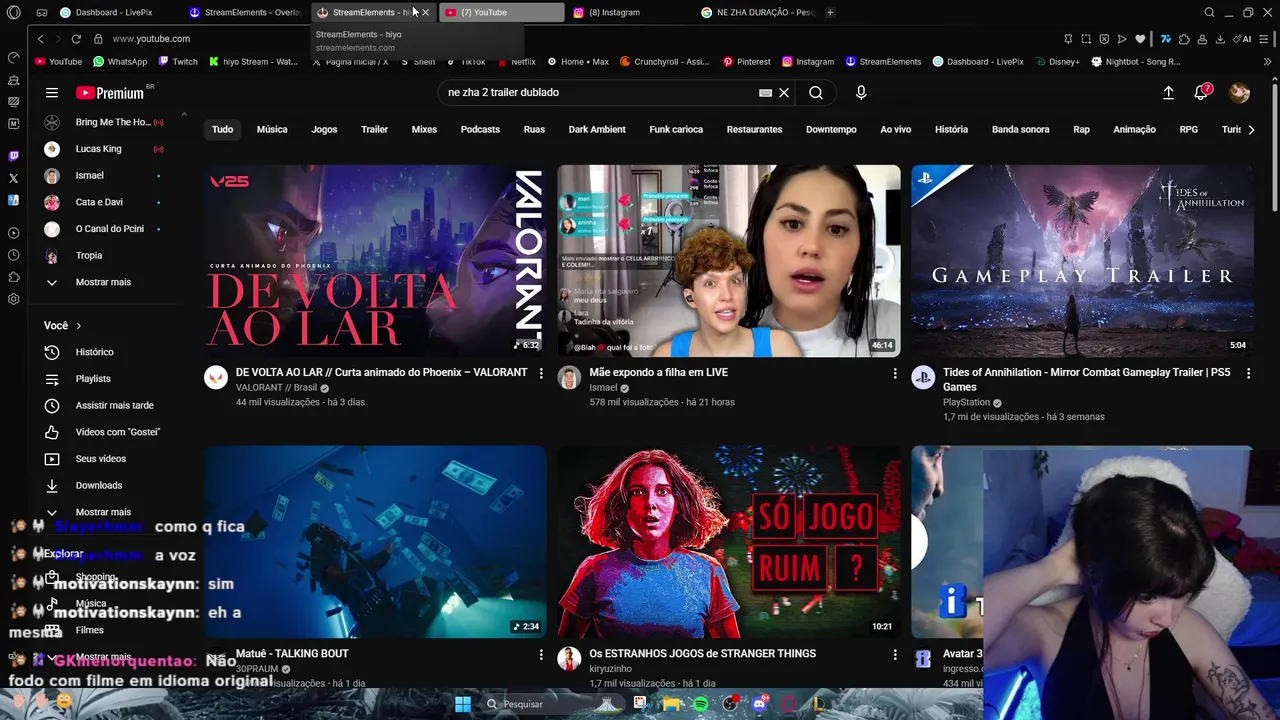Click the browser downloads icon
This screenshot has height=720, width=1280.
[1220, 39]
